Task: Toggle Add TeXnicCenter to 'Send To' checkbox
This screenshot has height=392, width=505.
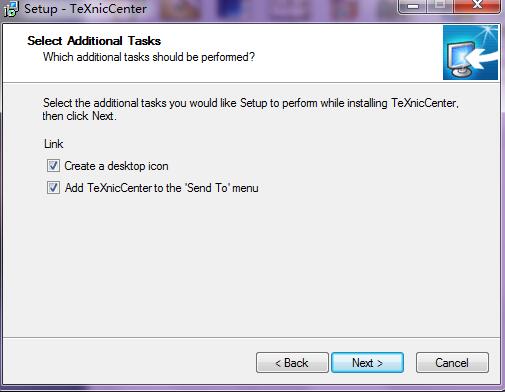Action: [x=53, y=188]
